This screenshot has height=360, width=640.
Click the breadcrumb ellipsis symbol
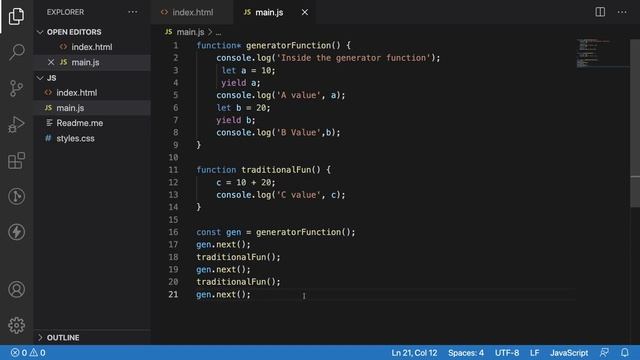click(x=218, y=32)
